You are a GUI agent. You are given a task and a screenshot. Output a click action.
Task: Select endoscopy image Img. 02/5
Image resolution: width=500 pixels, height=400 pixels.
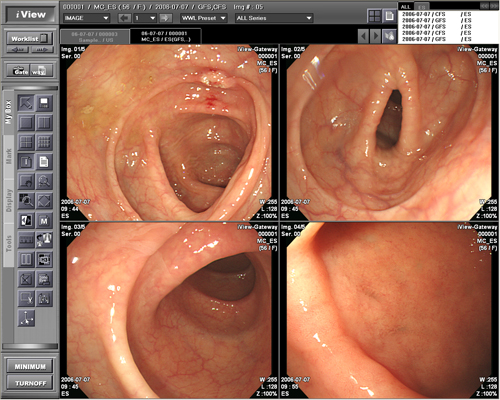pos(389,133)
